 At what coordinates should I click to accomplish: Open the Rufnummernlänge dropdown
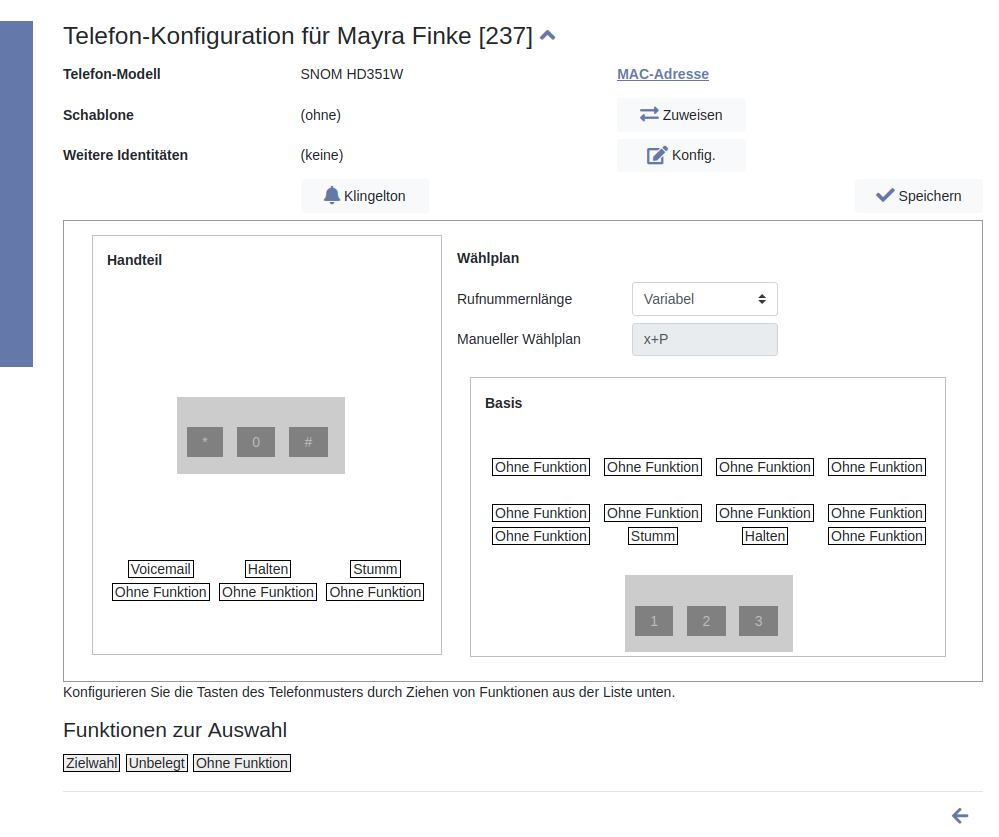tap(704, 299)
